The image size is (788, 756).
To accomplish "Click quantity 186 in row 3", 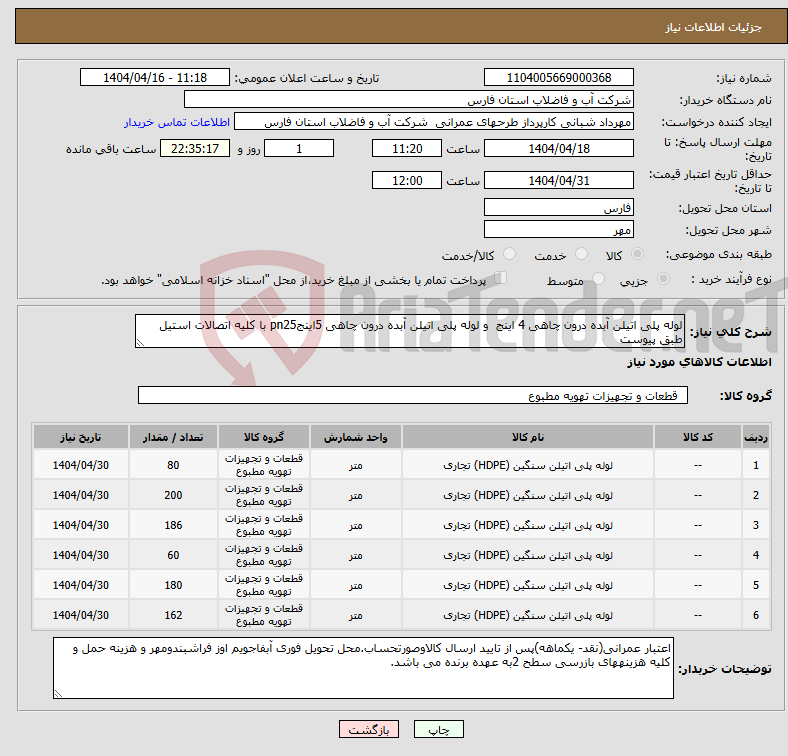I will point(173,525).
